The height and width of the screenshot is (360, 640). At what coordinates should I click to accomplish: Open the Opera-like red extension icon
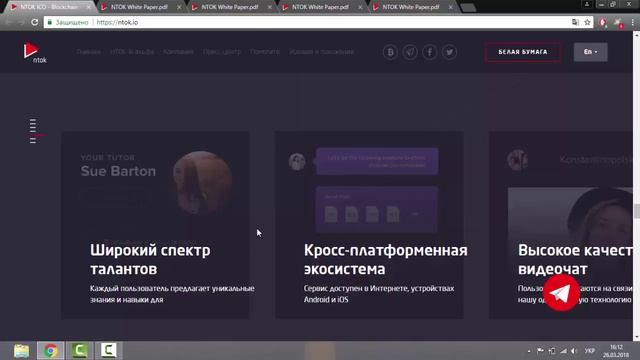pyautogui.click(x=602, y=22)
